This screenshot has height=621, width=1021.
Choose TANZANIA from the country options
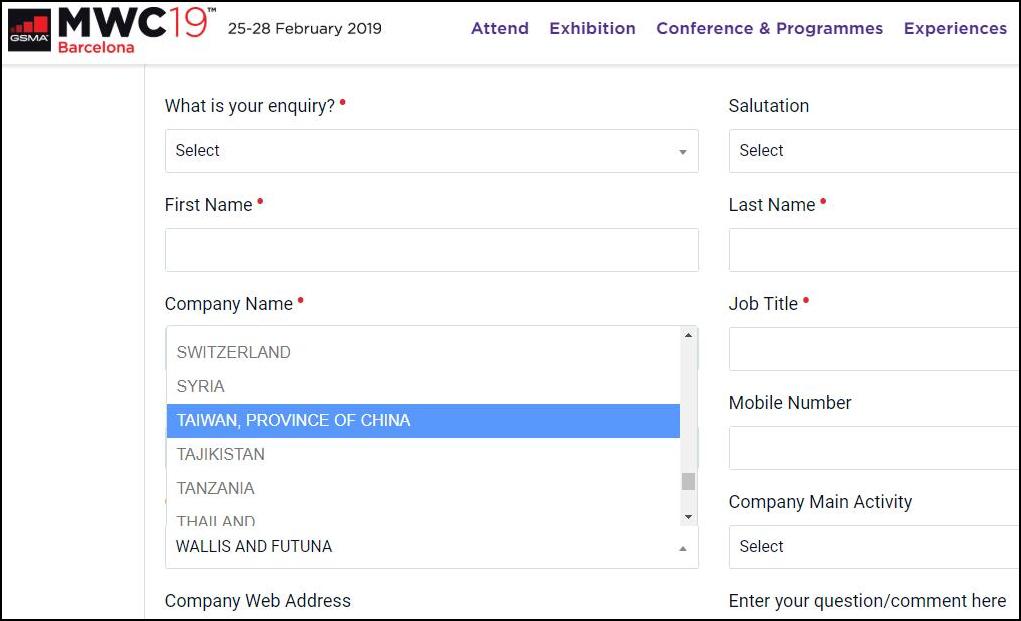pyautogui.click(x=216, y=488)
